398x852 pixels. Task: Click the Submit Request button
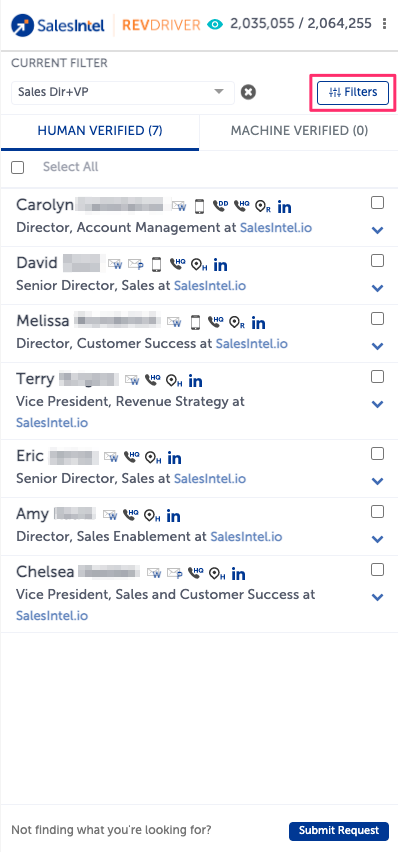[339, 830]
